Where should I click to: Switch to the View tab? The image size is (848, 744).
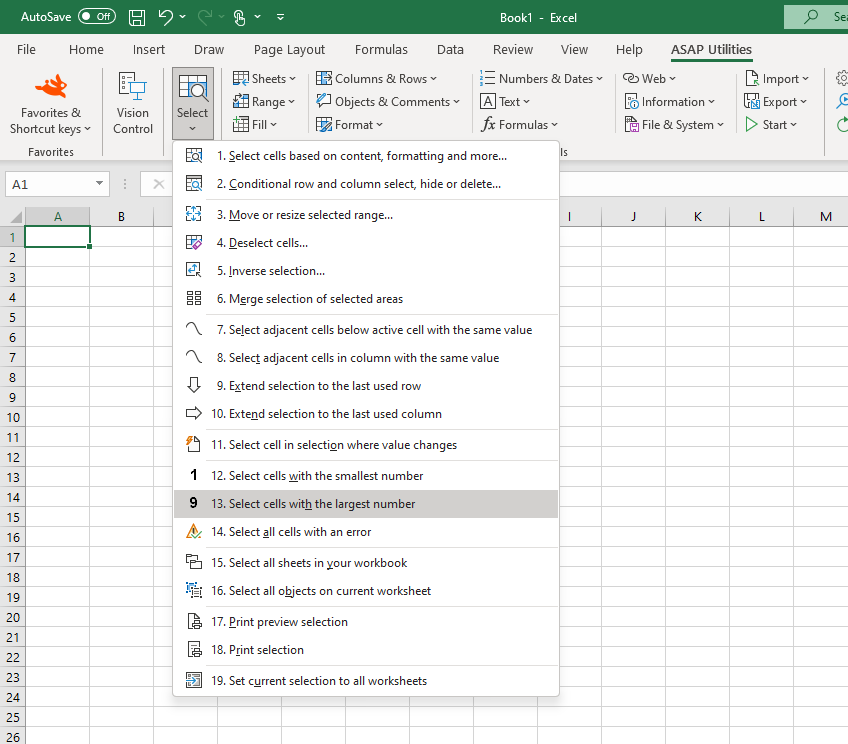point(574,50)
